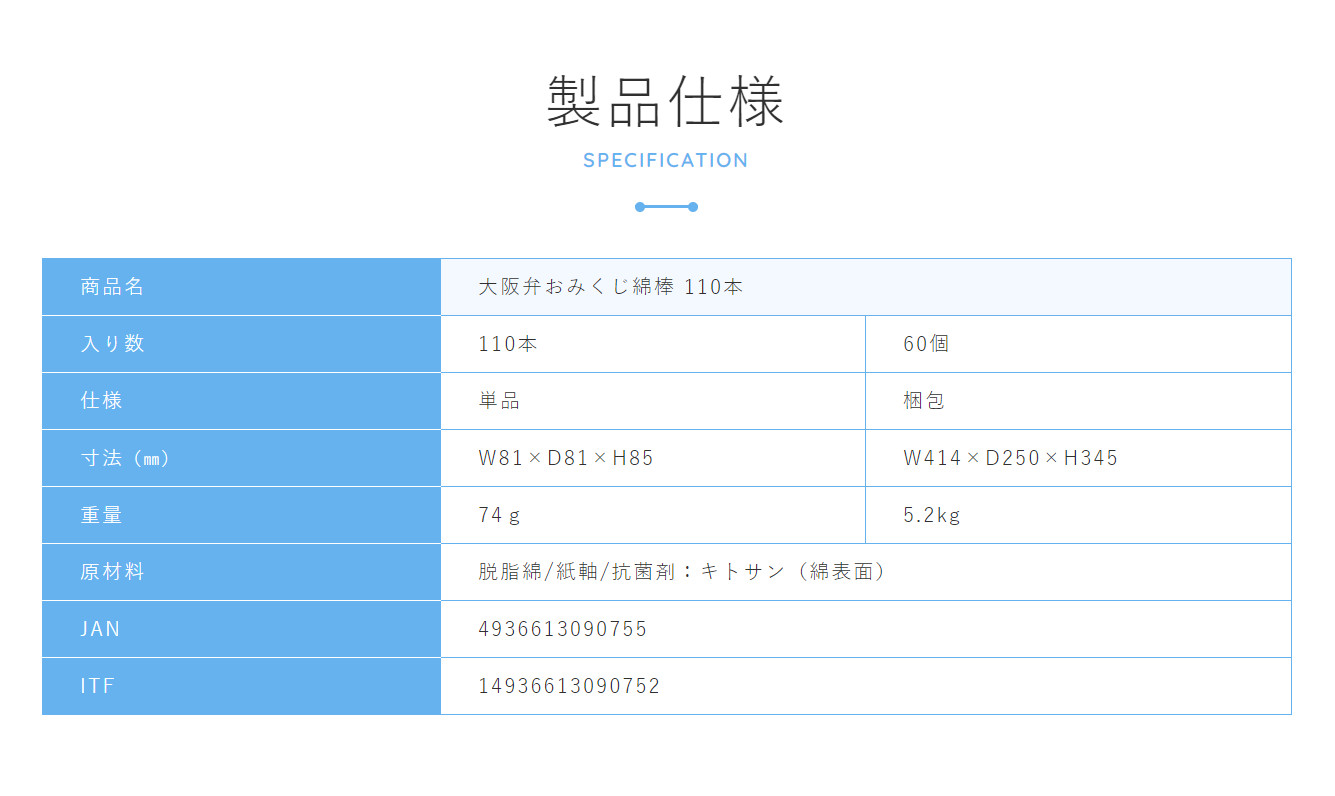Click the W81×D81×H85 dimensions cell
Image resolution: width=1335 pixels, height=796 pixels.
click(x=566, y=458)
